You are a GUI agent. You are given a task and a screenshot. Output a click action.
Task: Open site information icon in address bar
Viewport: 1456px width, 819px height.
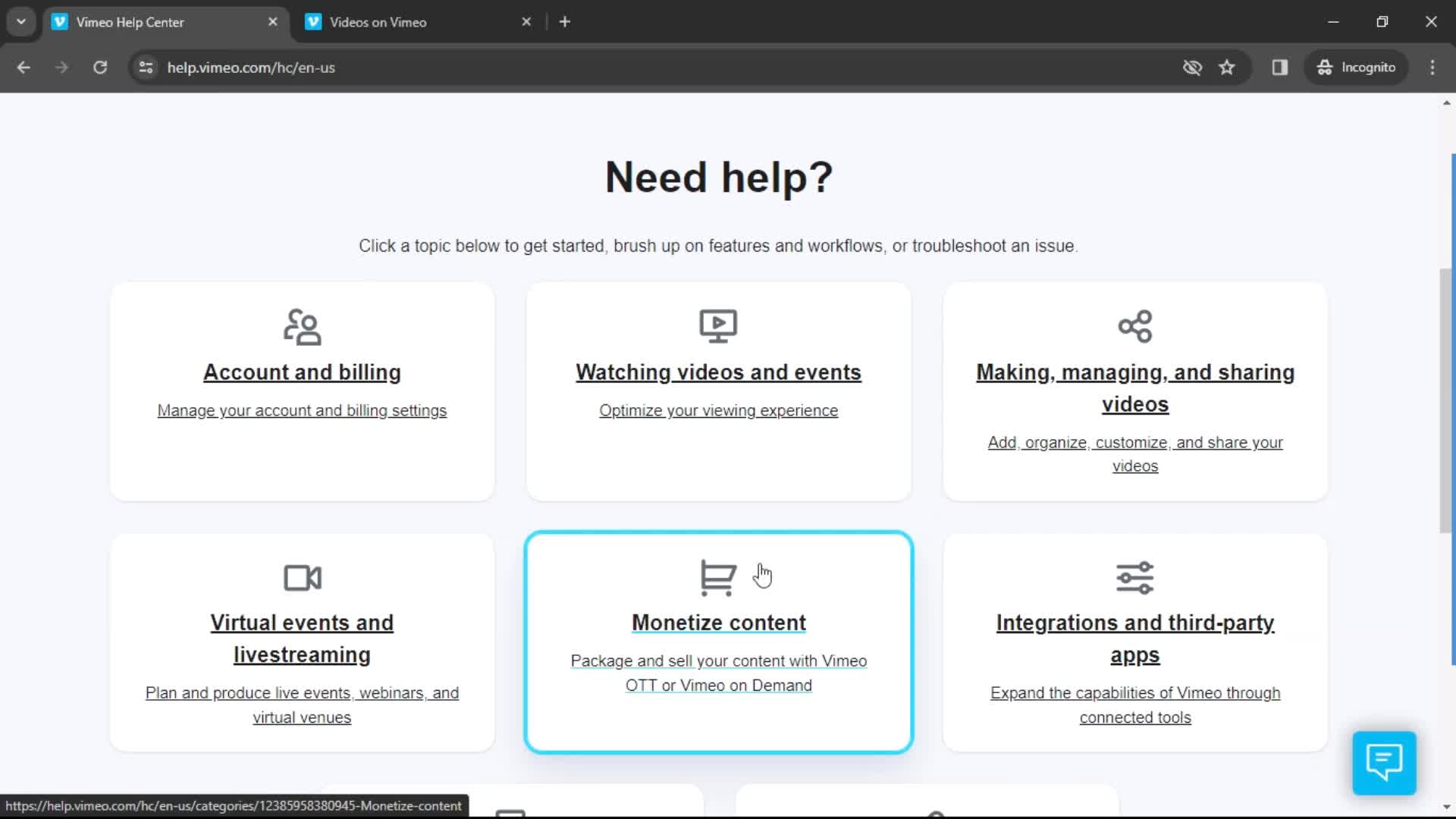click(146, 67)
